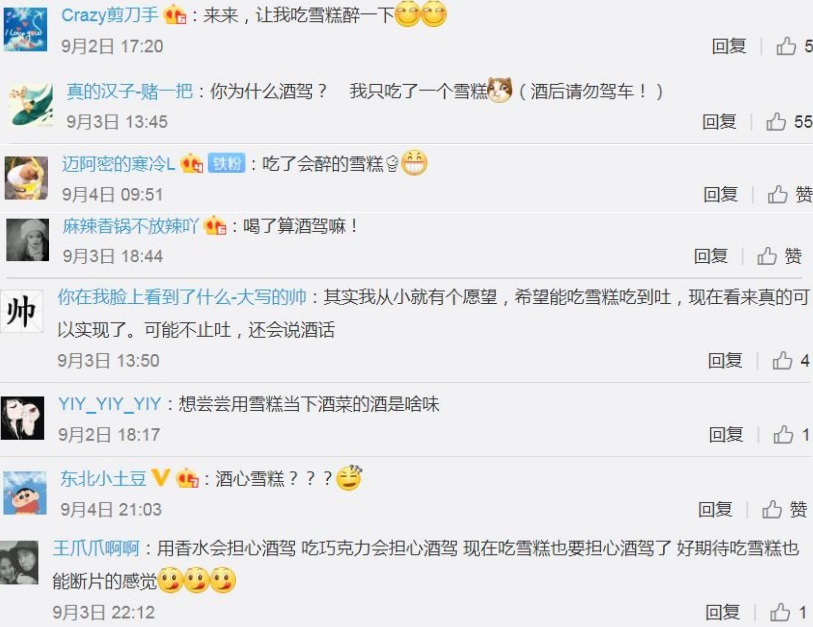Open the Crayon Shin-chan avatar of 东北小土豆
Screen dimensions: 813x627
point(25,493)
